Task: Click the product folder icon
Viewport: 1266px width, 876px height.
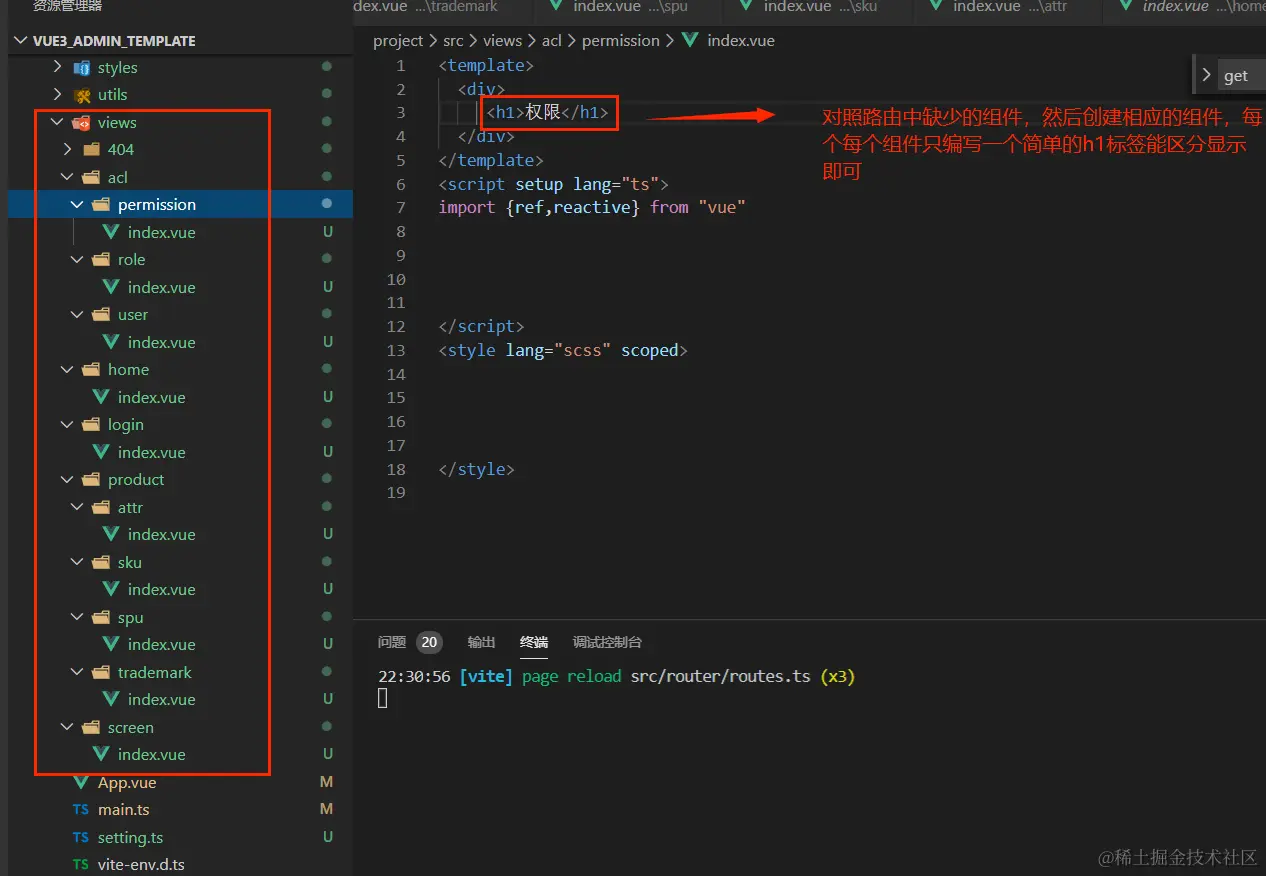Action: tap(92, 479)
